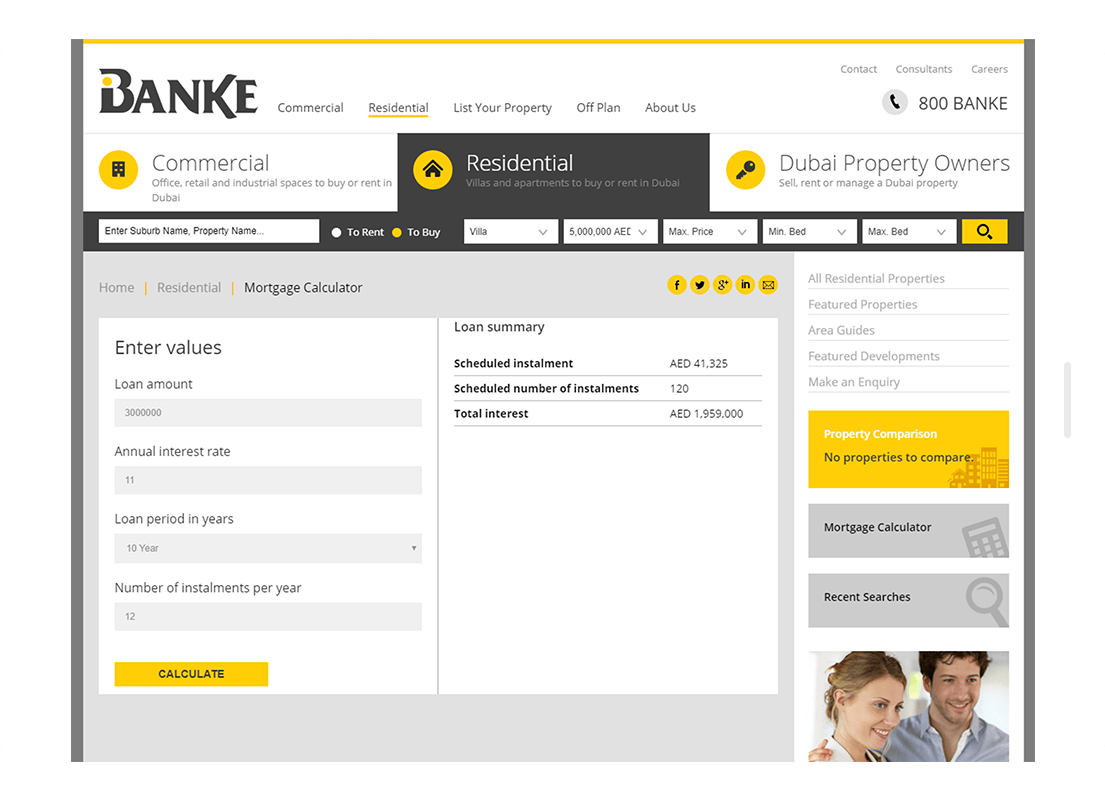Open Off Plan menu item
The width and height of the screenshot is (1105, 800).
[598, 108]
